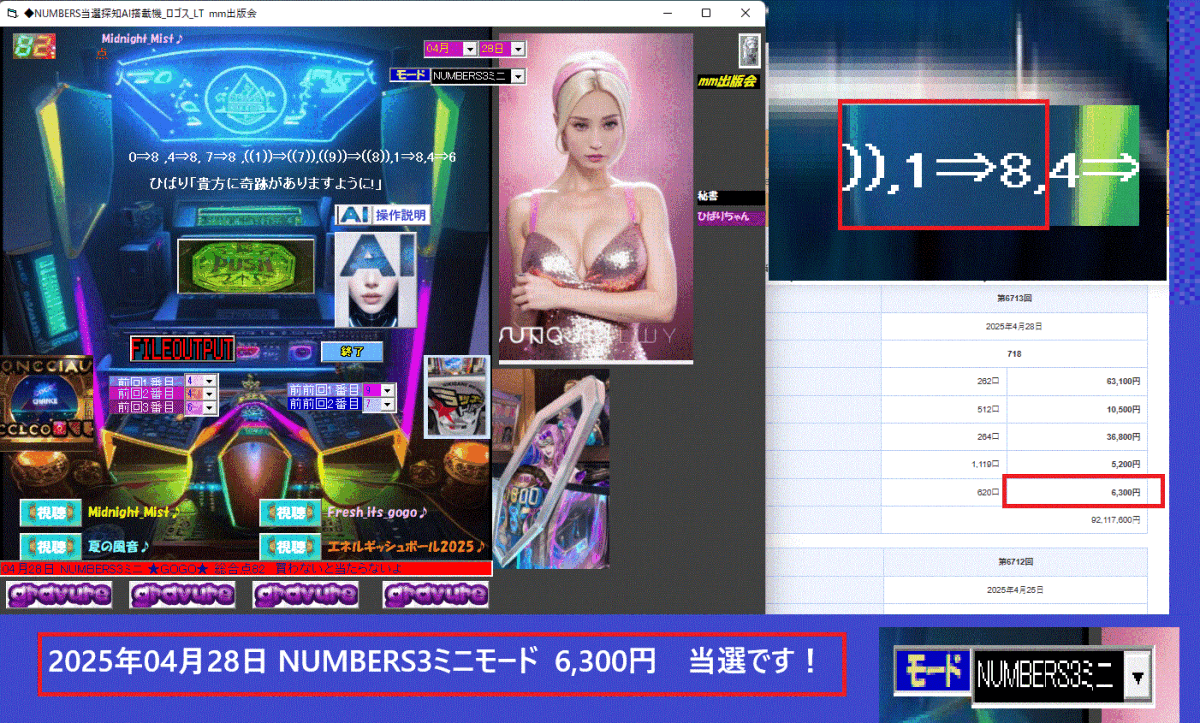This screenshot has height=723, width=1200.
Task: Open the 28日 day dropdown
Action: [x=518, y=48]
